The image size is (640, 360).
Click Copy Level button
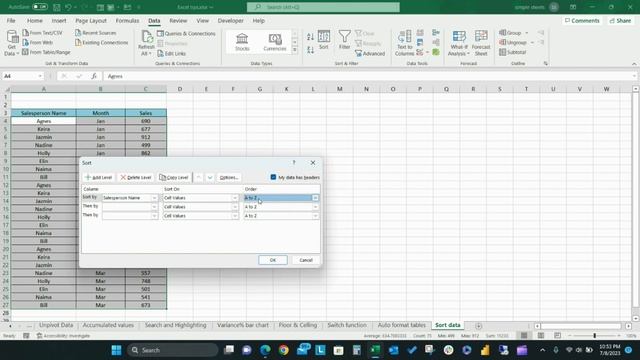pos(174,178)
